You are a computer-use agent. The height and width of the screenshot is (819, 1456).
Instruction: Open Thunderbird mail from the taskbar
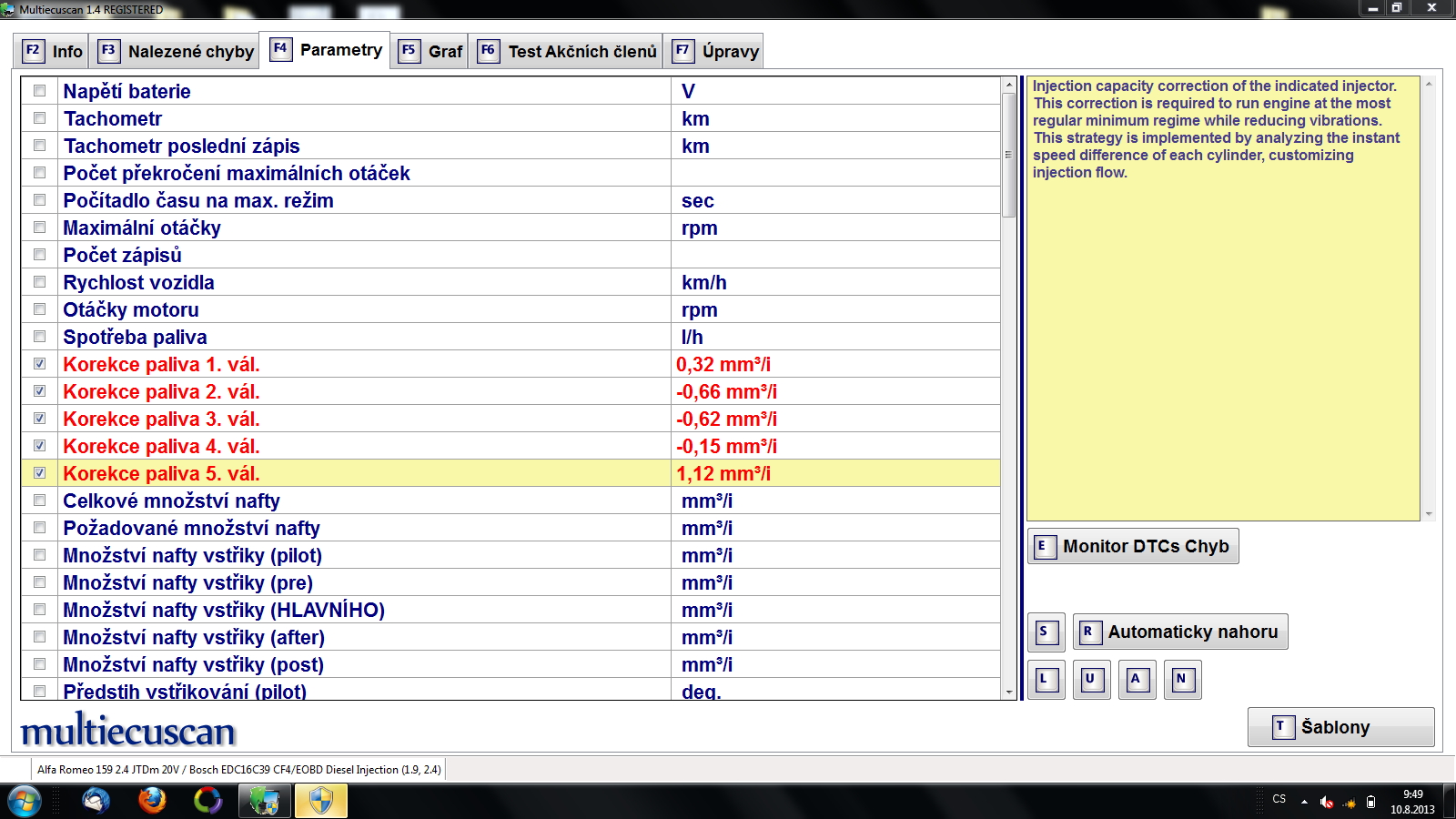point(96,801)
